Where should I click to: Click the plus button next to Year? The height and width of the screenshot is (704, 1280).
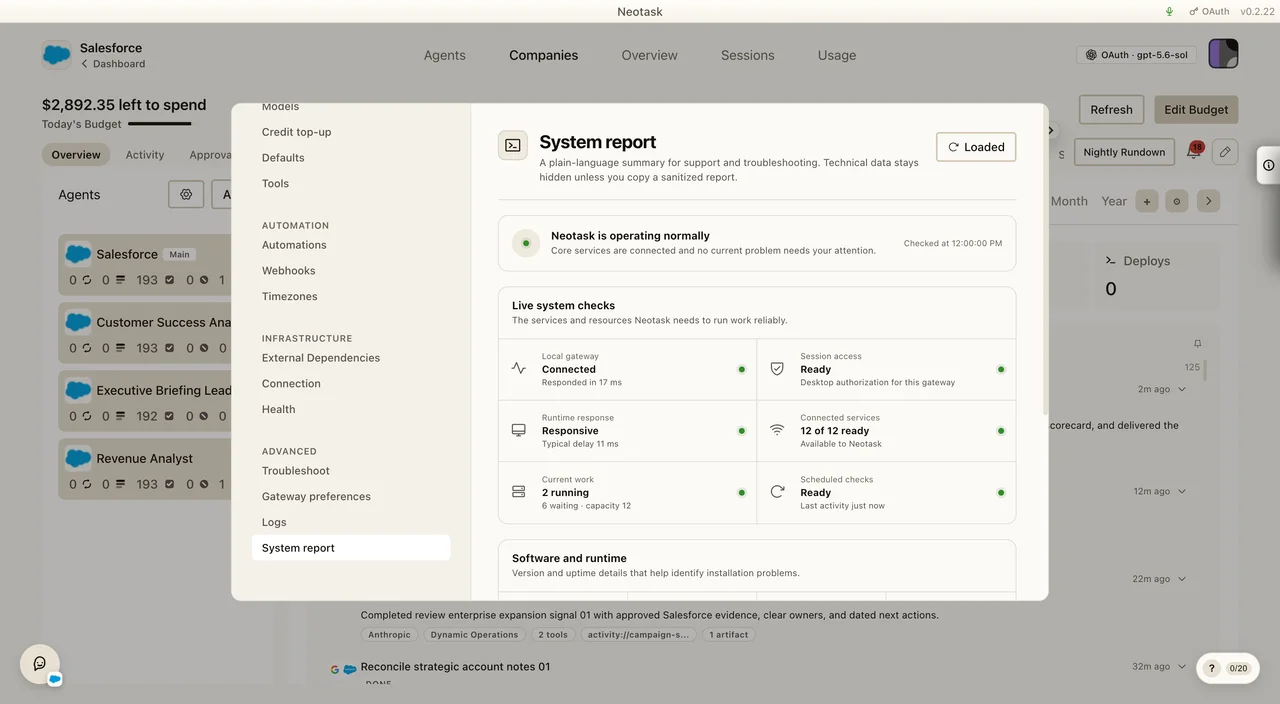1147,201
